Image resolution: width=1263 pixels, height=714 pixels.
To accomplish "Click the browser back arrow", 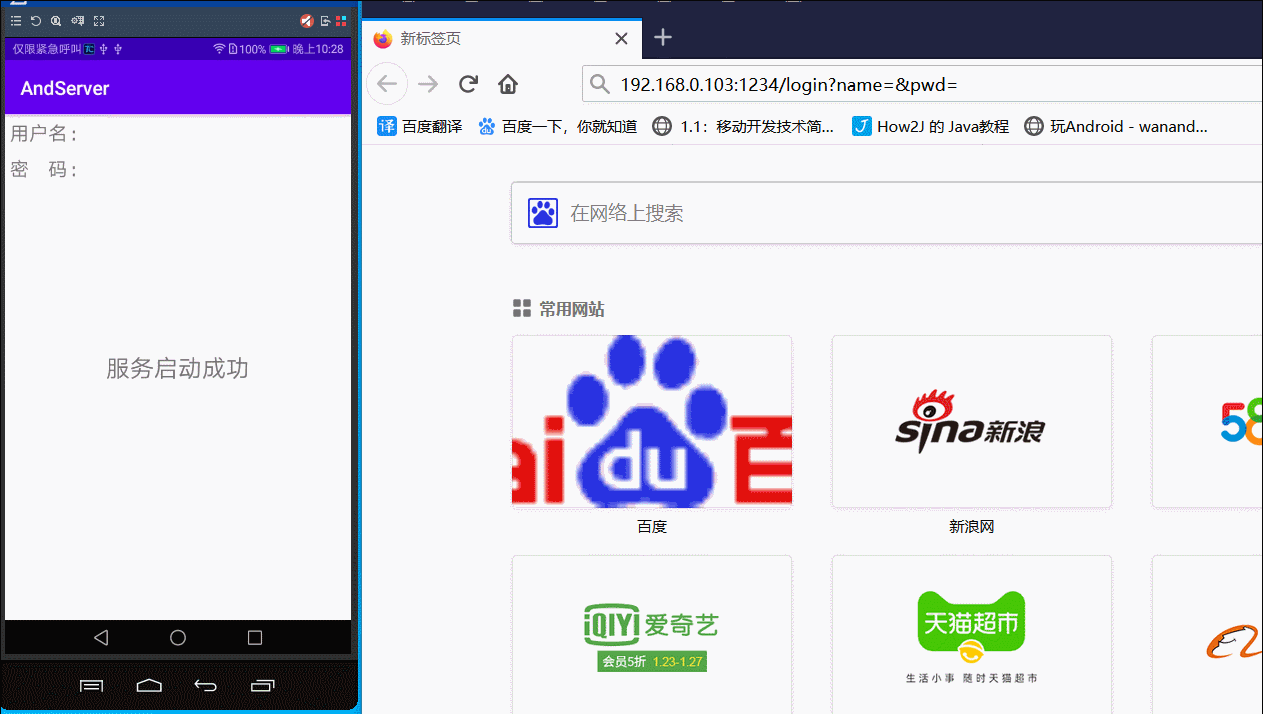I will coord(387,83).
